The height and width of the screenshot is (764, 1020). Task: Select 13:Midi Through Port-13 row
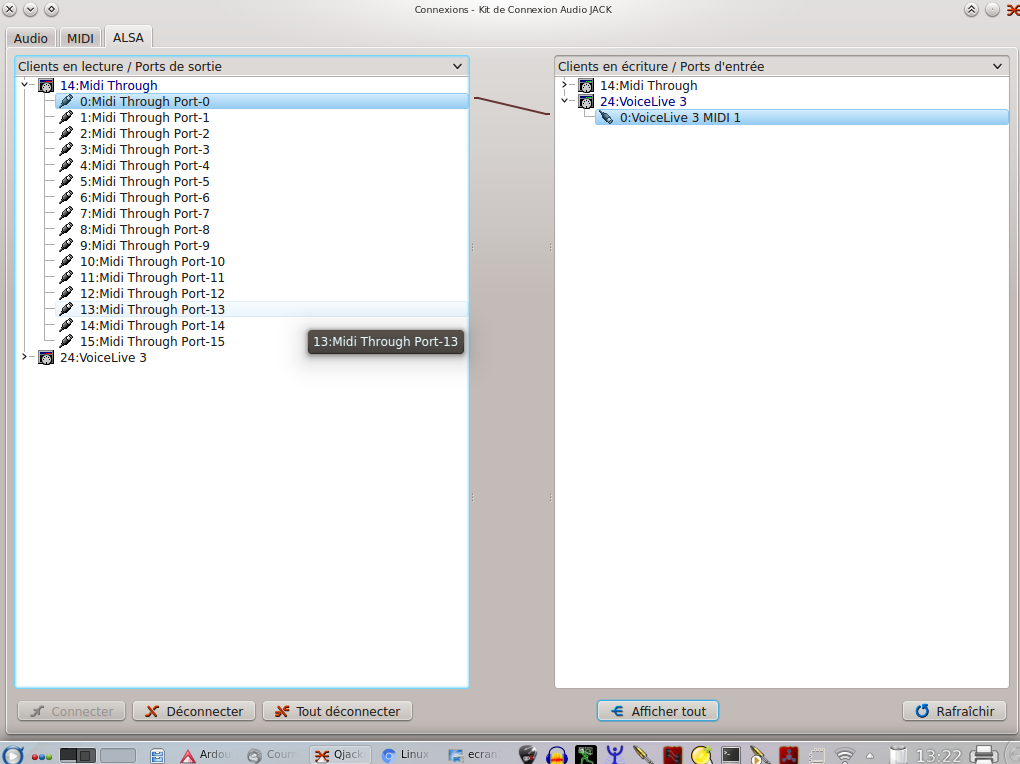pyautogui.click(x=261, y=309)
